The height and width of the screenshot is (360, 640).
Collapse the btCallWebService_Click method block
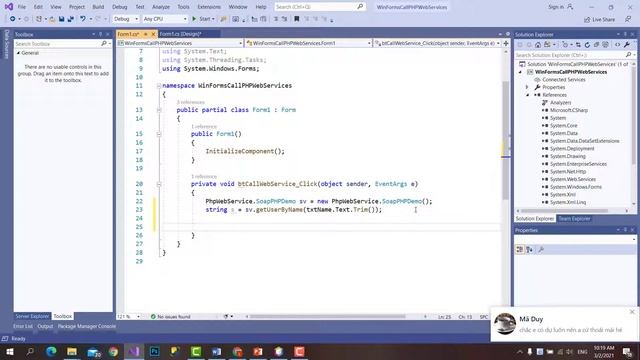[159, 184]
